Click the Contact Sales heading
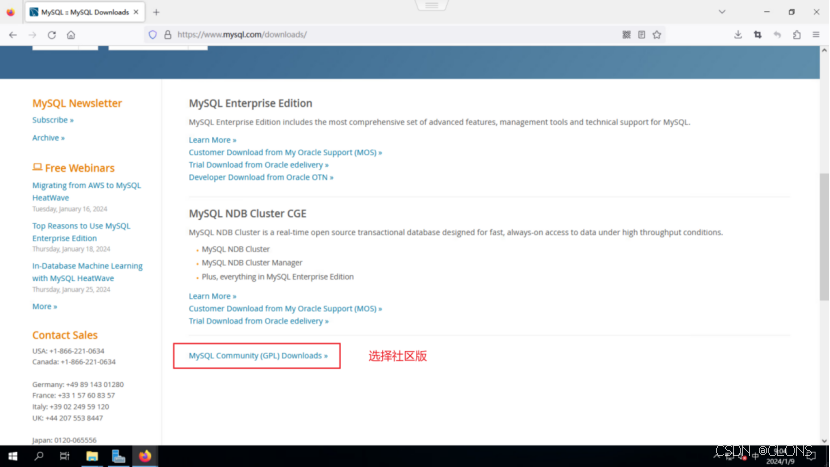Screen dimensions: 830x467 tap(65, 335)
